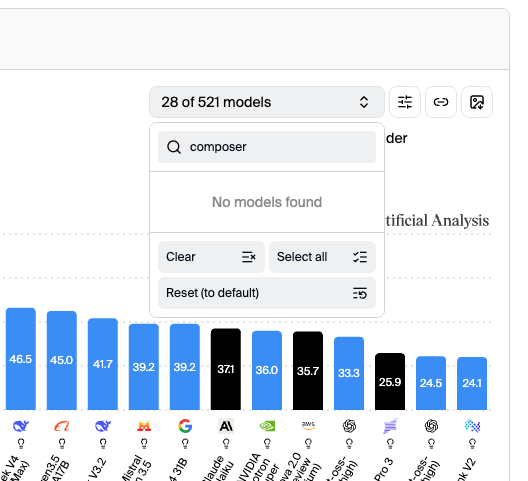The image size is (528, 481).
Task: Download the chart as image icon
Action: (x=477, y=102)
